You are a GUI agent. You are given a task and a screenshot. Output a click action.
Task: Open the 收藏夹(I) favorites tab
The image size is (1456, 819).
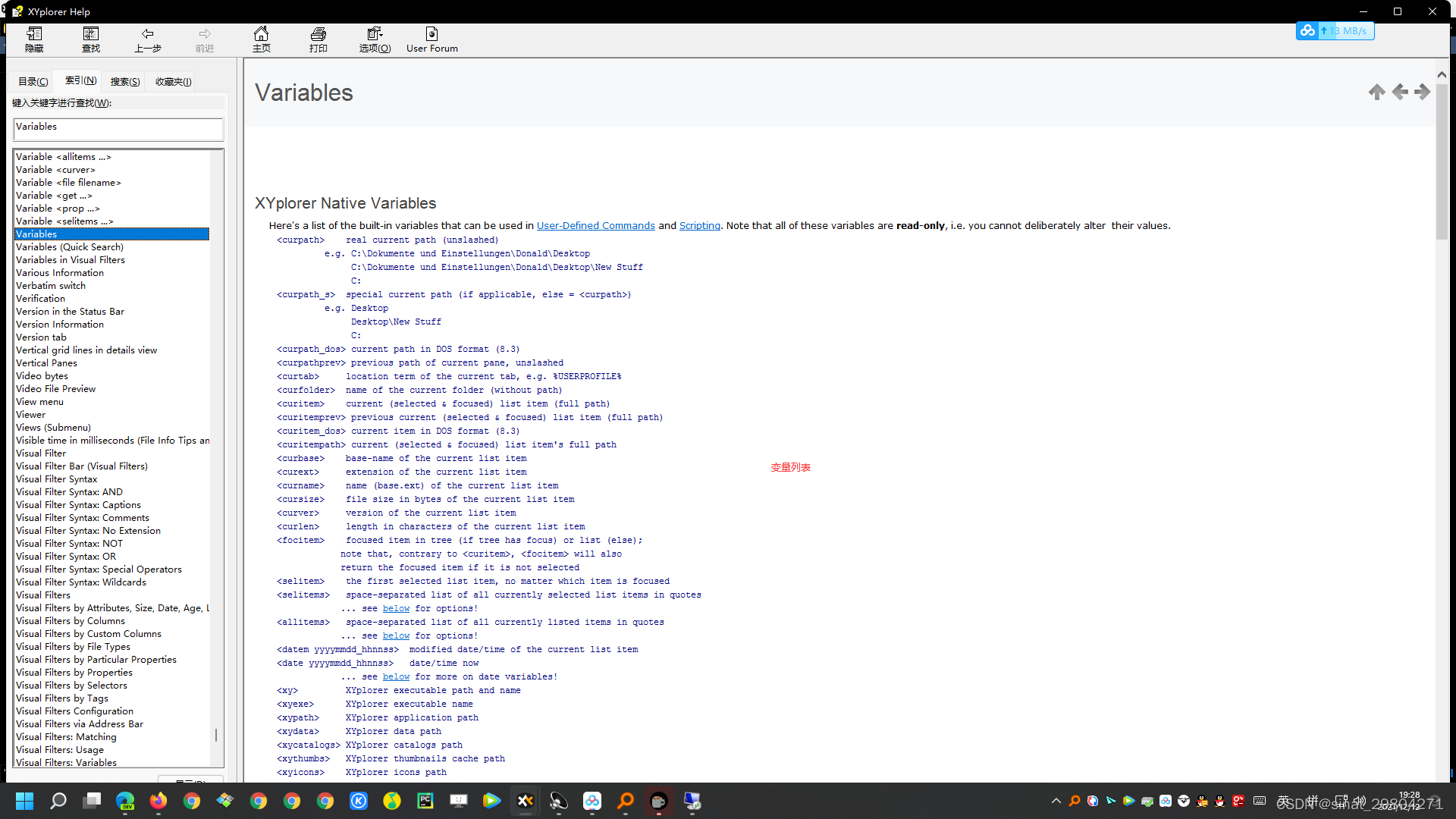click(173, 82)
